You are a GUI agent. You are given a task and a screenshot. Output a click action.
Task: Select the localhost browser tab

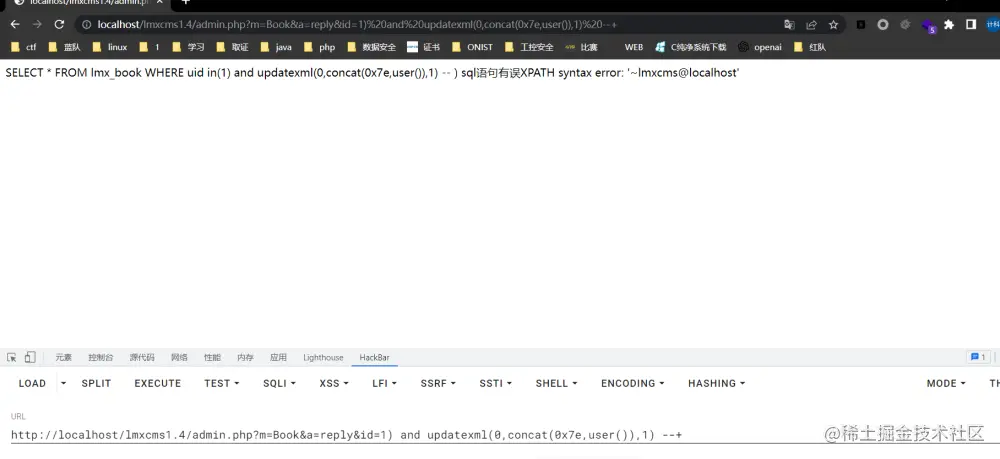click(89, 3)
